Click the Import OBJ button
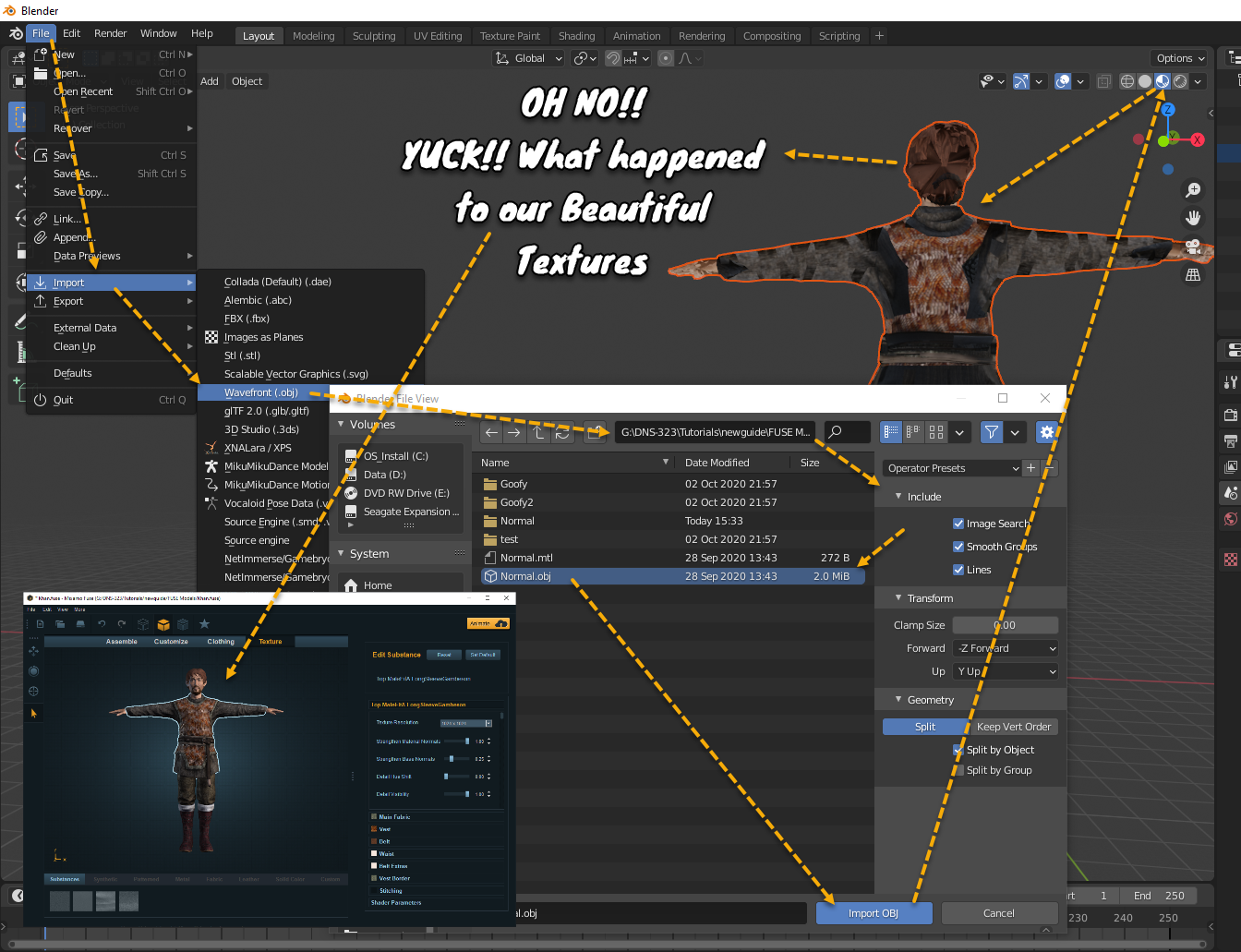Image resolution: width=1241 pixels, height=952 pixels. 874,913
